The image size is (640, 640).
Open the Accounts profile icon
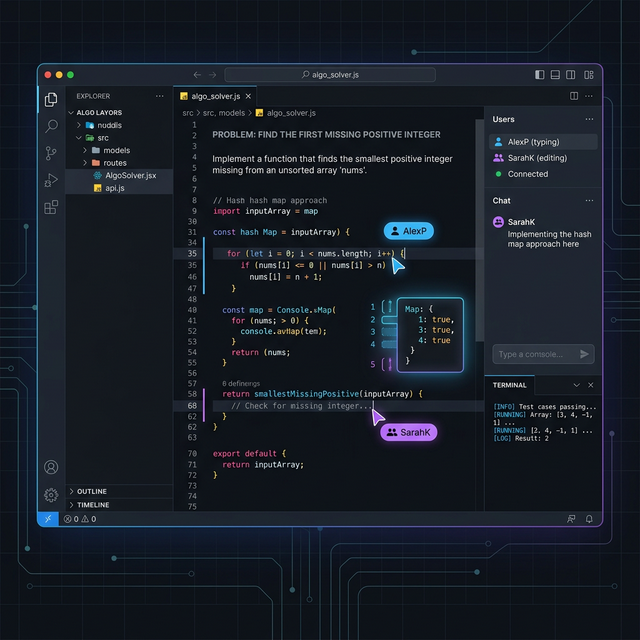51,467
